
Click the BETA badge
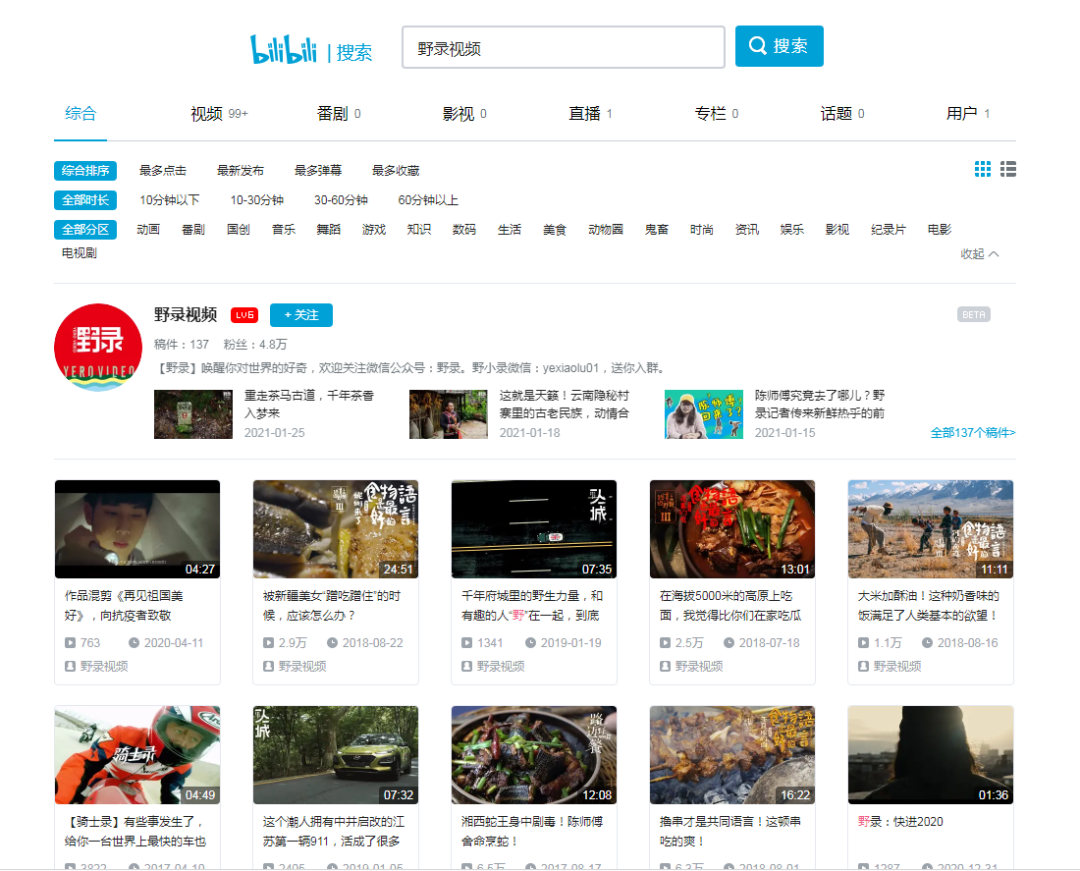tap(973, 315)
